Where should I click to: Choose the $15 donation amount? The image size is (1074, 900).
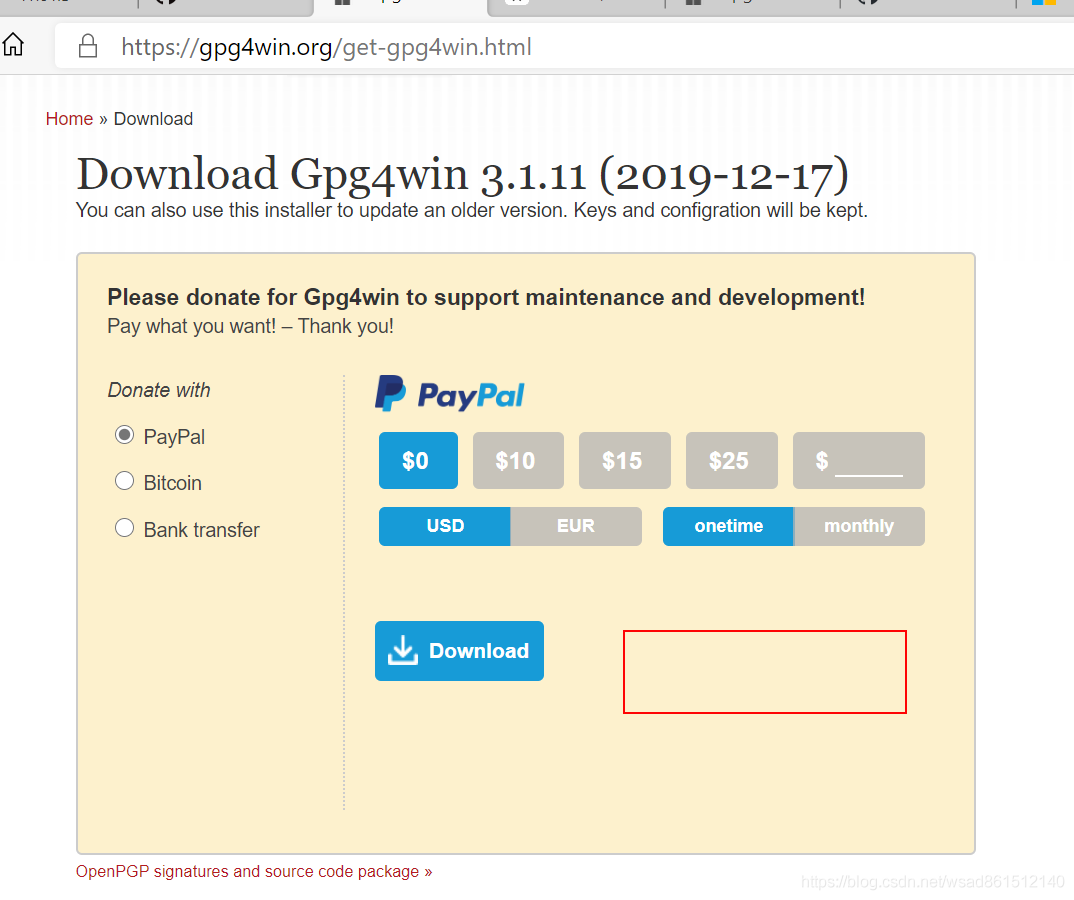coord(624,460)
